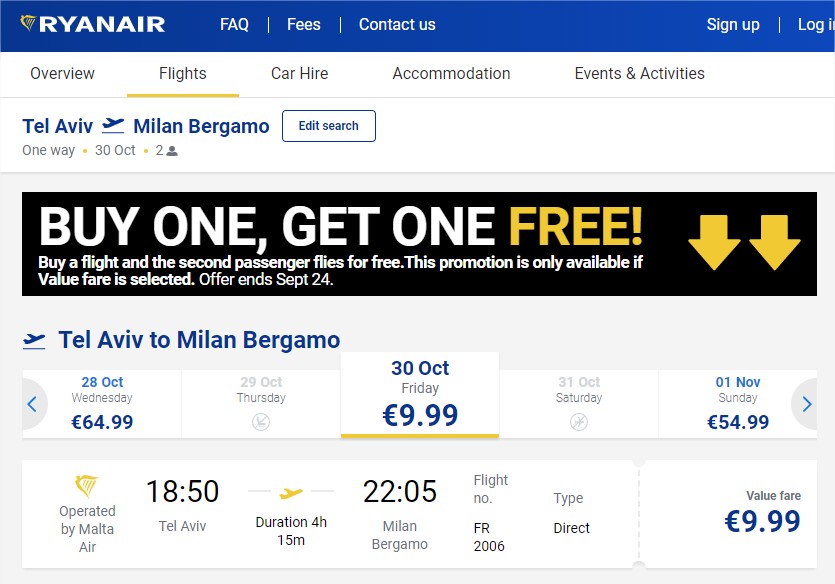Viewport: 835px width, 584px height.
Task: Click the yellow plane icon above Duration
Action: pyautogui.click(x=291, y=493)
